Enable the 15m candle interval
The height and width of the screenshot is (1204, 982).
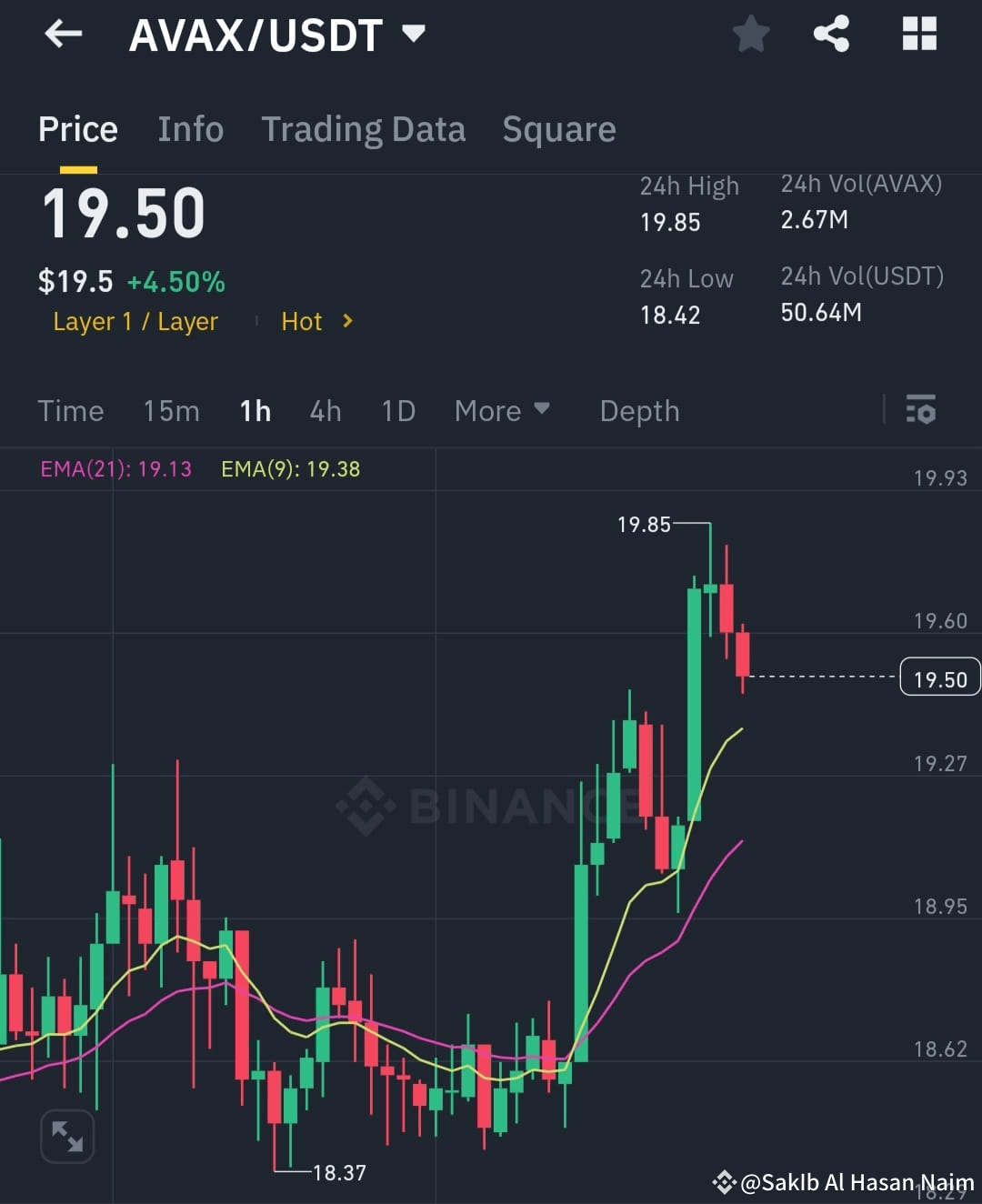click(x=171, y=411)
